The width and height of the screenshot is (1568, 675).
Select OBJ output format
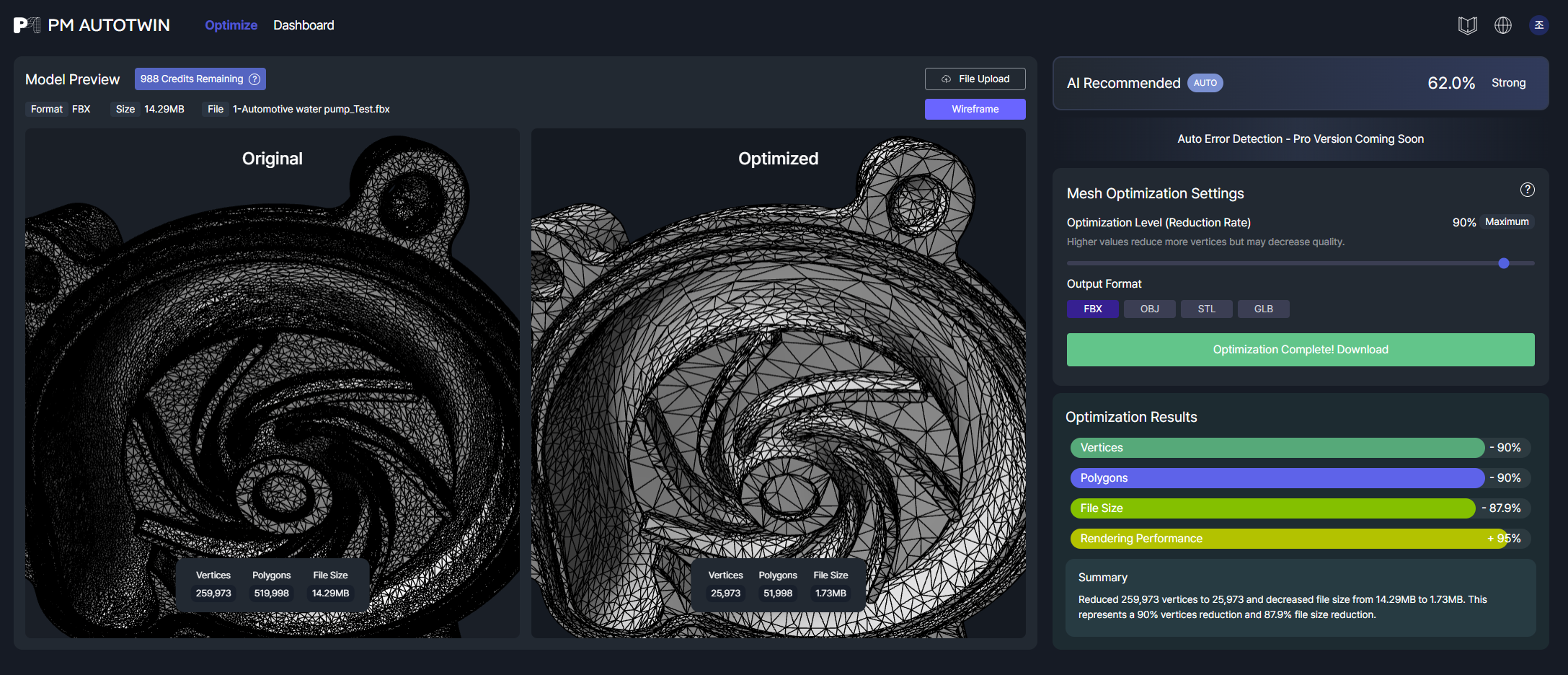(1149, 309)
